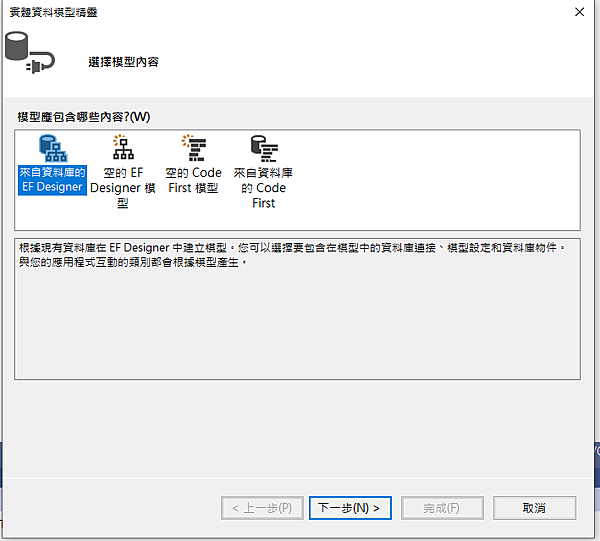The height and width of the screenshot is (541, 600).
Task: Click the disabled 上一步(P) button
Action: click(262, 508)
